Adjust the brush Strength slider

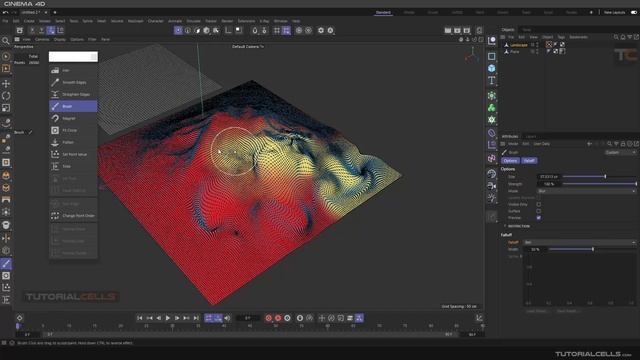(x=599, y=184)
